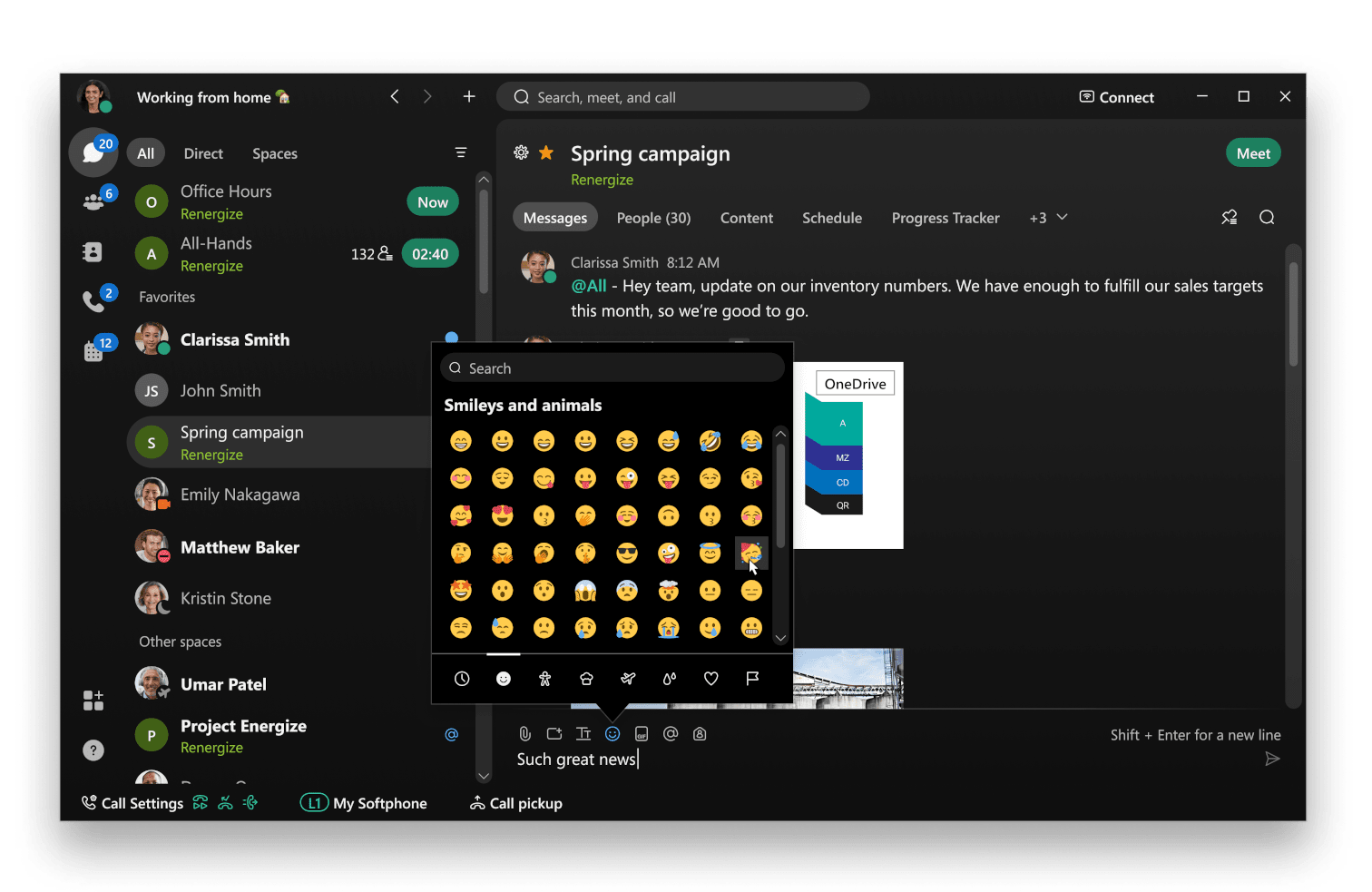The width and height of the screenshot is (1372, 892).
Task: Click the mention @ icon in composer
Action: (671, 733)
